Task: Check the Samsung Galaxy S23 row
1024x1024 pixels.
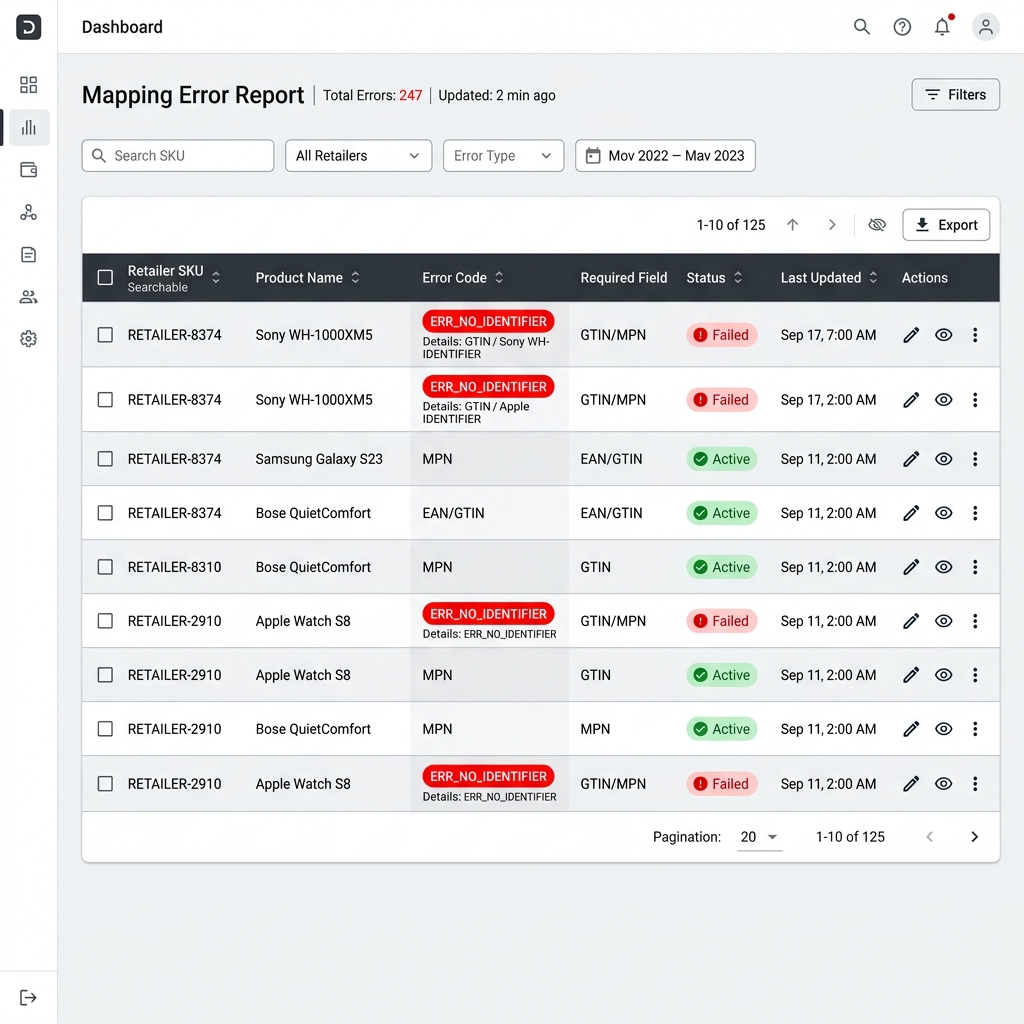Action: coord(105,459)
